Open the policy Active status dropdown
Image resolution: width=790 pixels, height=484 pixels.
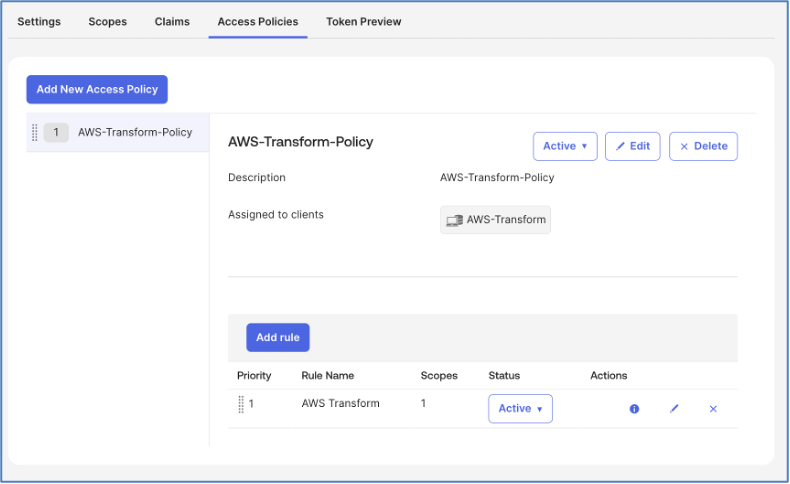pos(565,147)
